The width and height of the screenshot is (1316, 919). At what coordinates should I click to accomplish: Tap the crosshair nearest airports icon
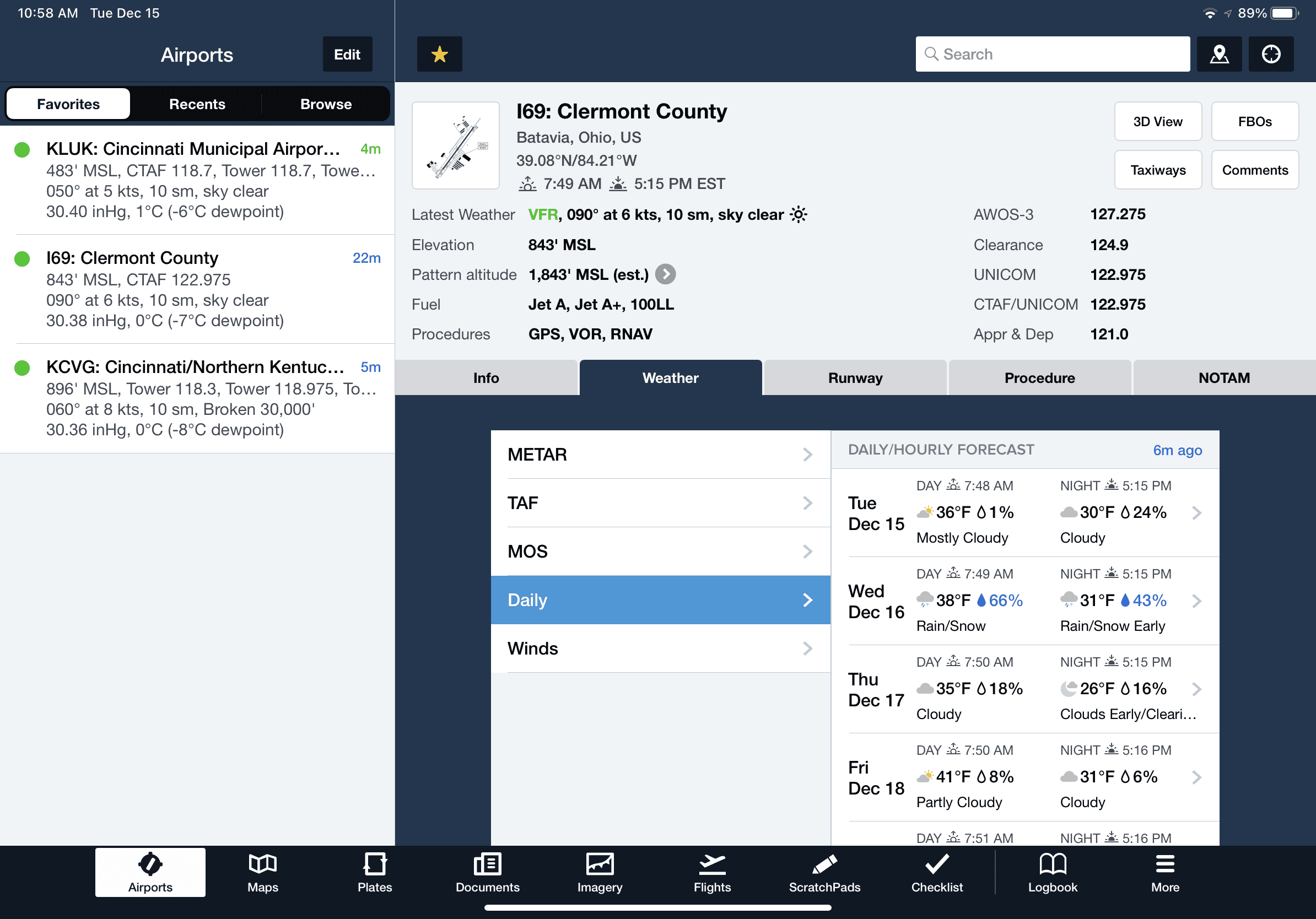pos(1271,55)
